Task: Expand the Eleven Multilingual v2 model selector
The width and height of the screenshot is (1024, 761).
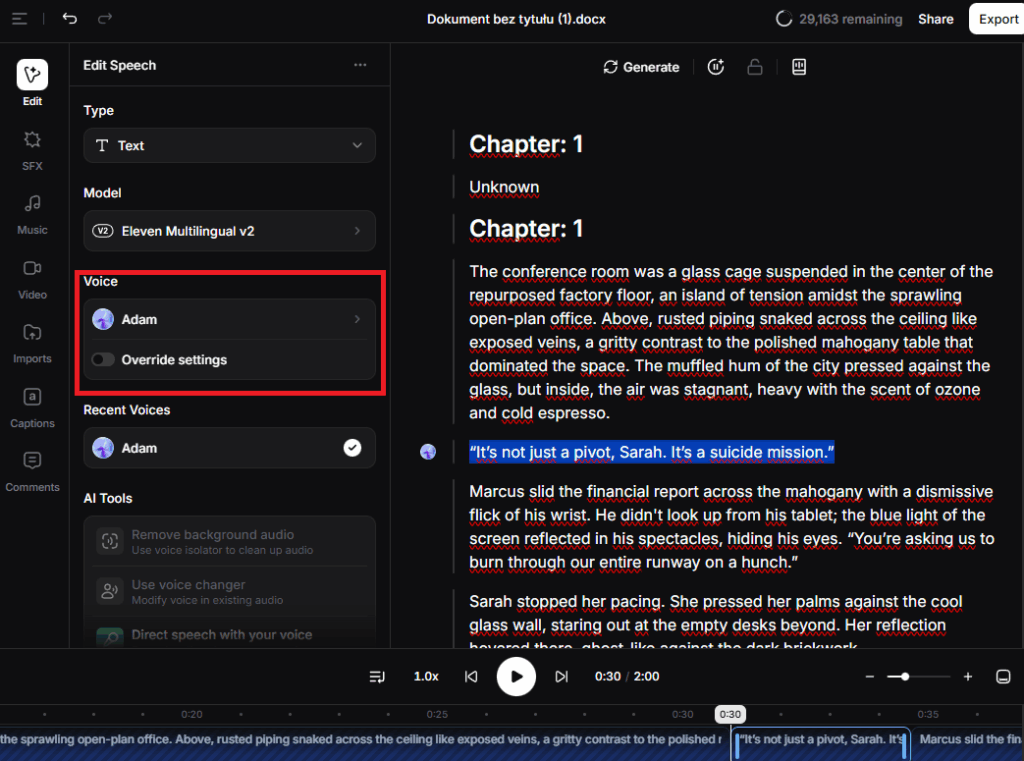Action: click(229, 231)
